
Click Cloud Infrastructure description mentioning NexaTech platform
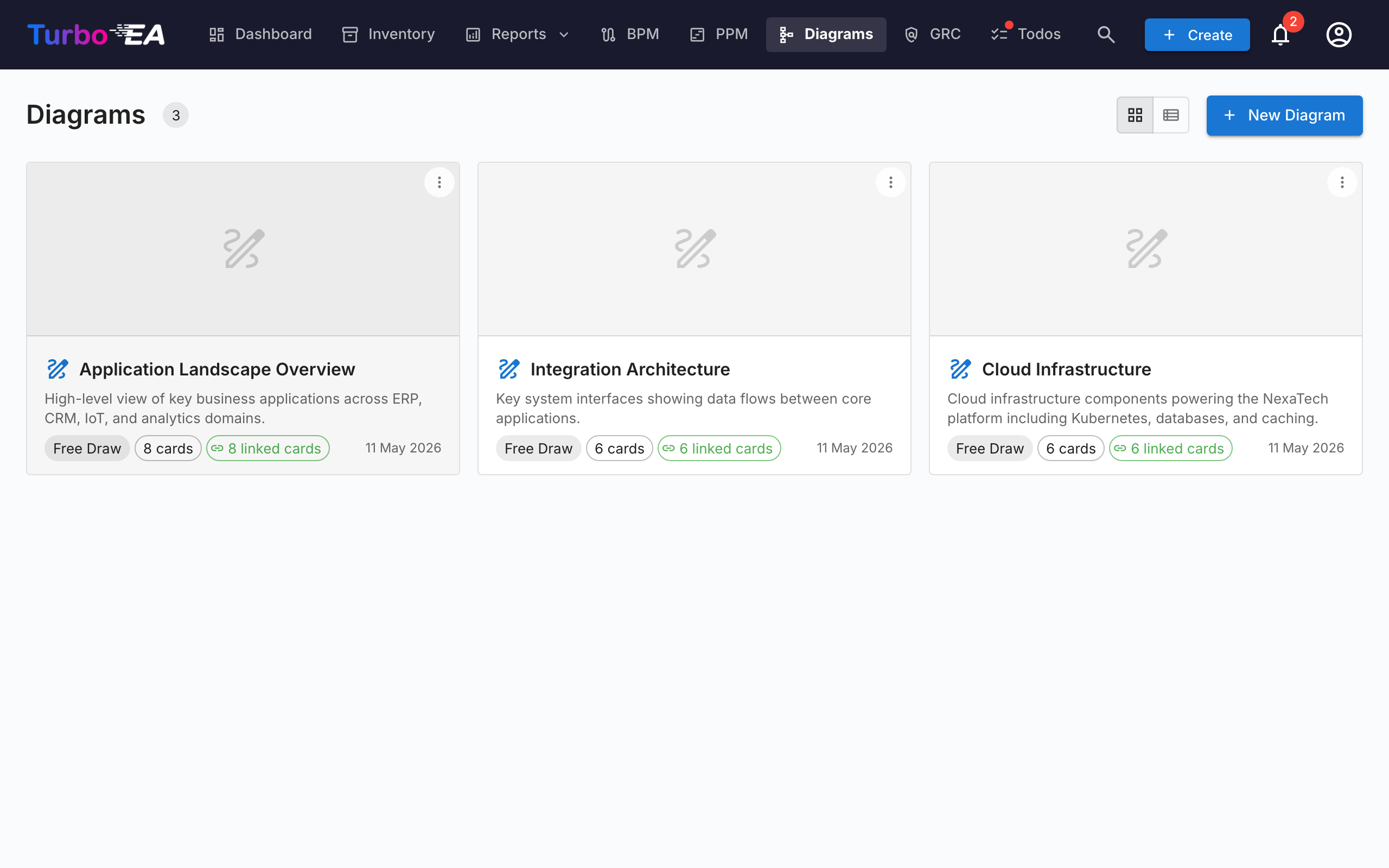point(1138,408)
